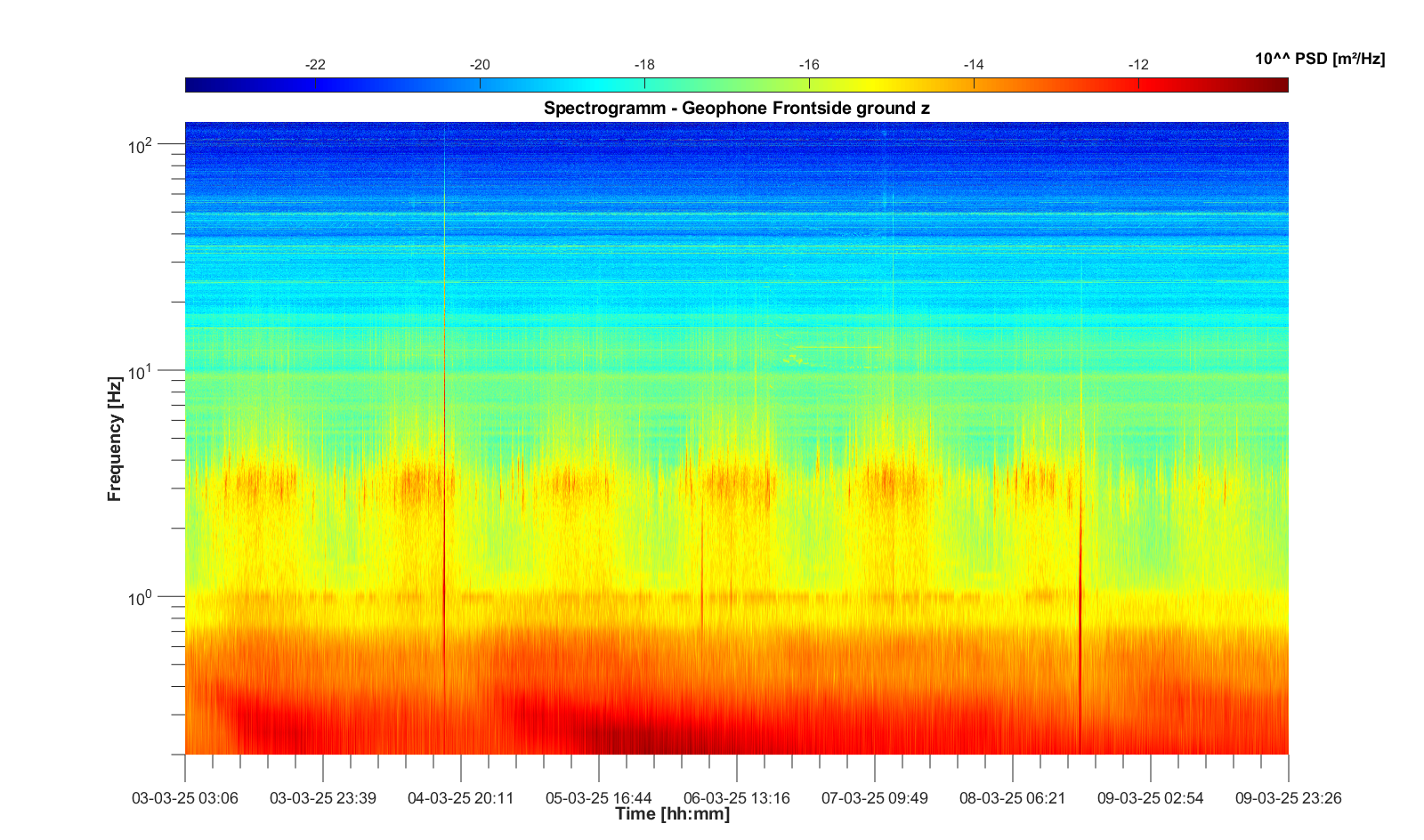Select the colorbar title '10^^ PSD [m²/Hz]'

(x=1319, y=60)
